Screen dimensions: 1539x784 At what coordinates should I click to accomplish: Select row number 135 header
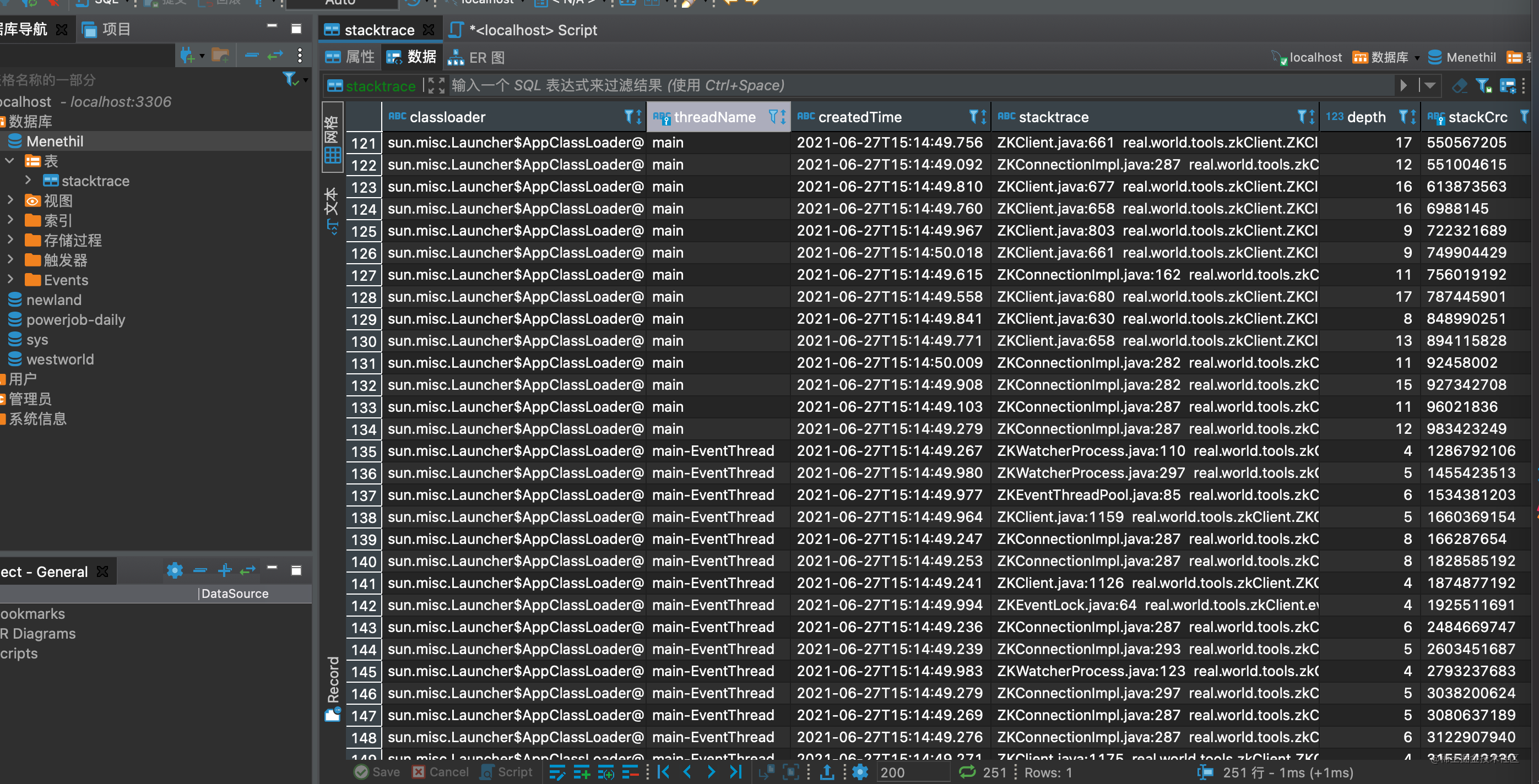[364, 451]
